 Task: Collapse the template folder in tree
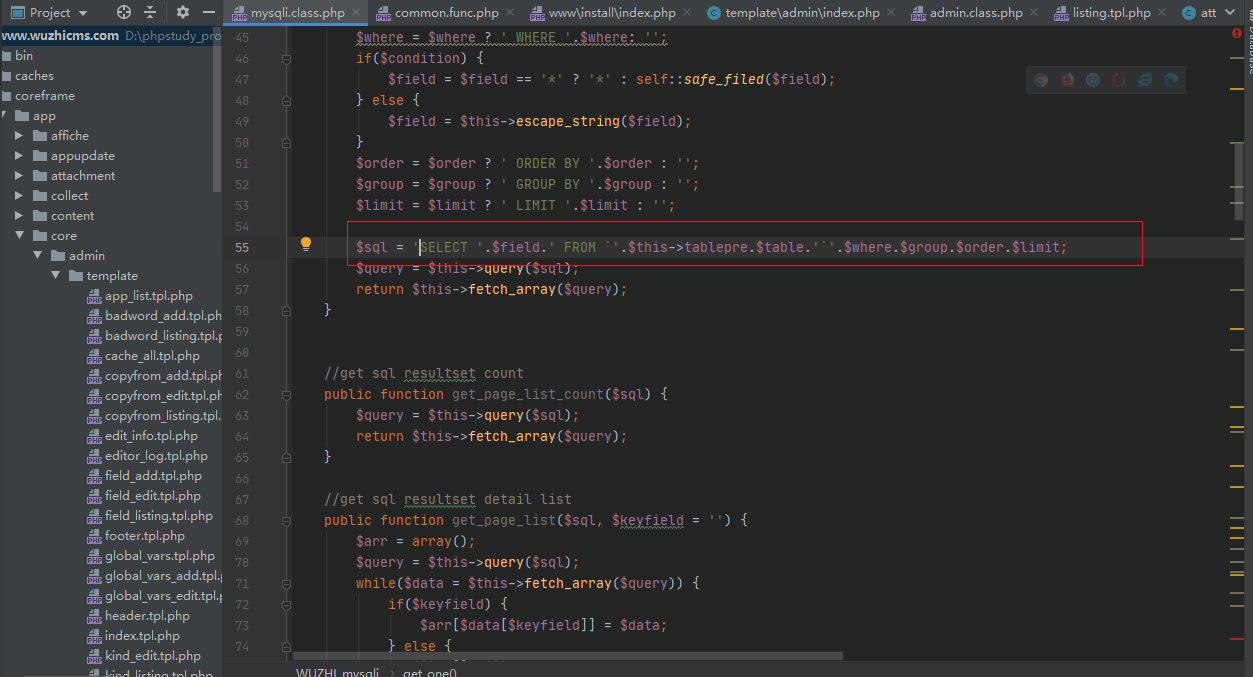pyautogui.click(x=56, y=276)
